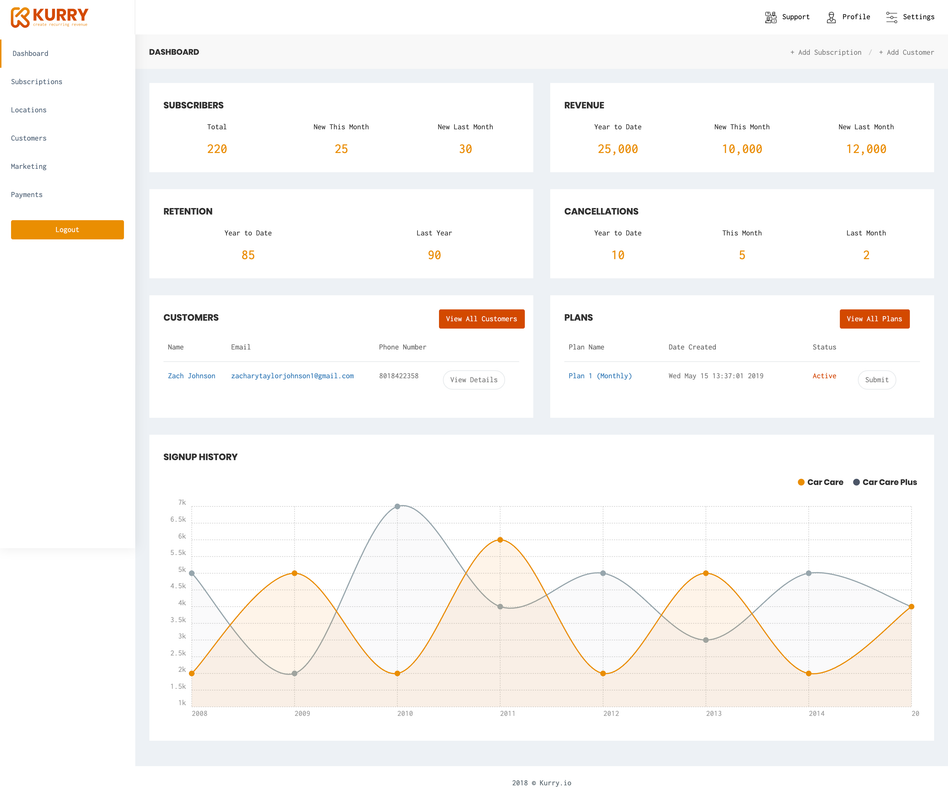Click Car Care Plus 2013 data point at 3k
The width and height of the screenshot is (948, 800).
click(706, 640)
